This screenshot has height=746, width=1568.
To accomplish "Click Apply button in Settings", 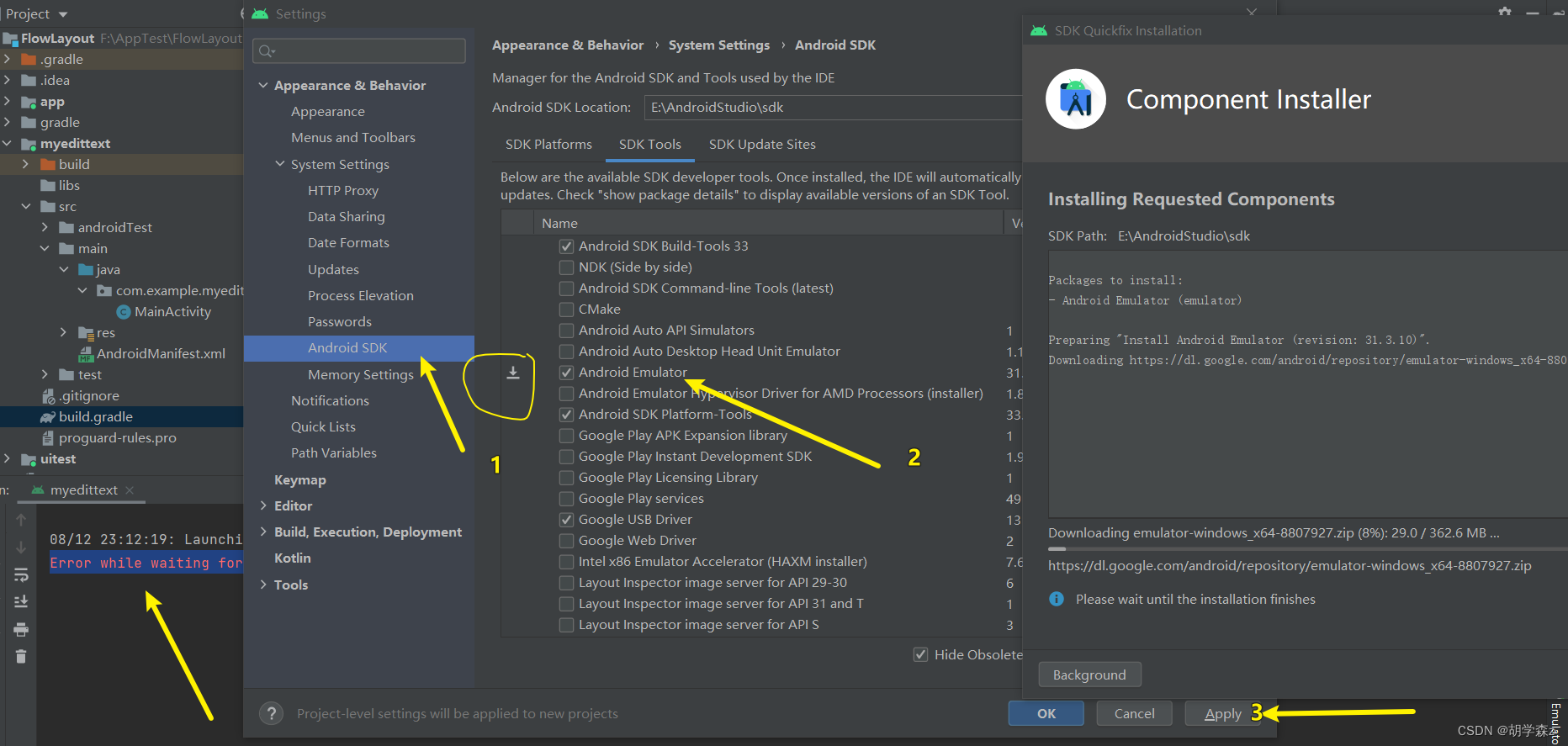I will 1222,713.
